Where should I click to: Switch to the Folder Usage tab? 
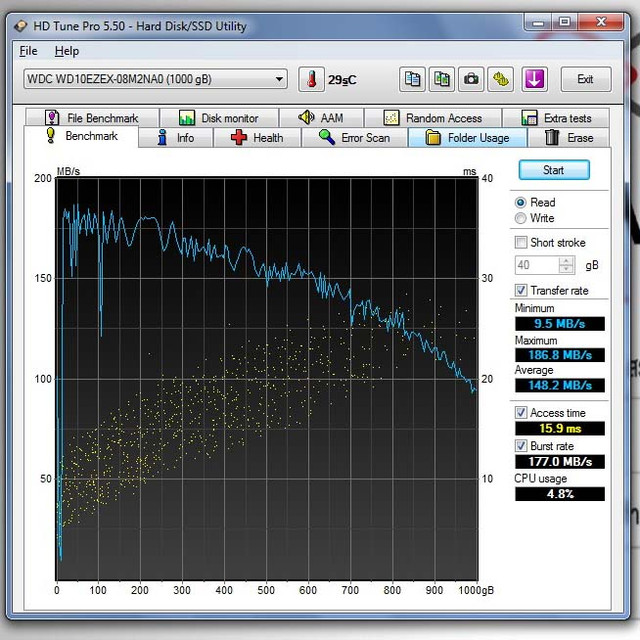(467, 138)
